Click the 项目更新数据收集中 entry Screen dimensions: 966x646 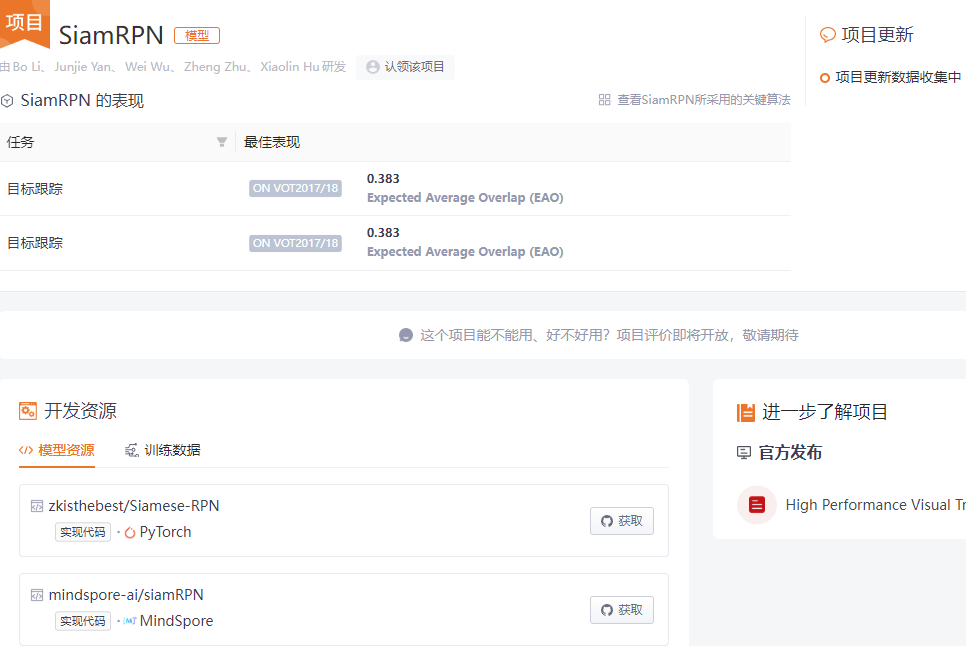tap(898, 78)
